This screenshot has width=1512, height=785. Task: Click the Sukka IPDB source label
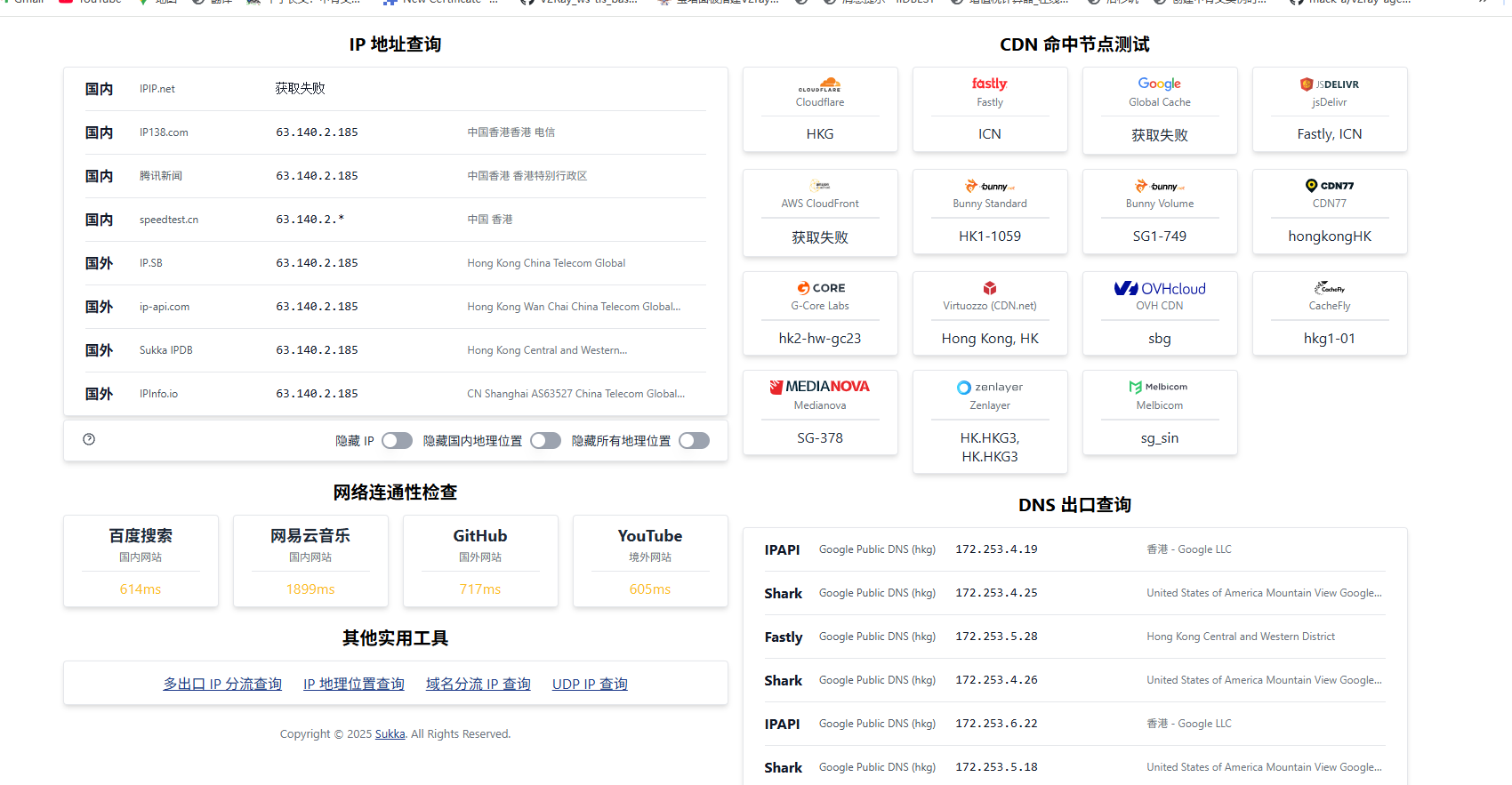click(x=166, y=350)
